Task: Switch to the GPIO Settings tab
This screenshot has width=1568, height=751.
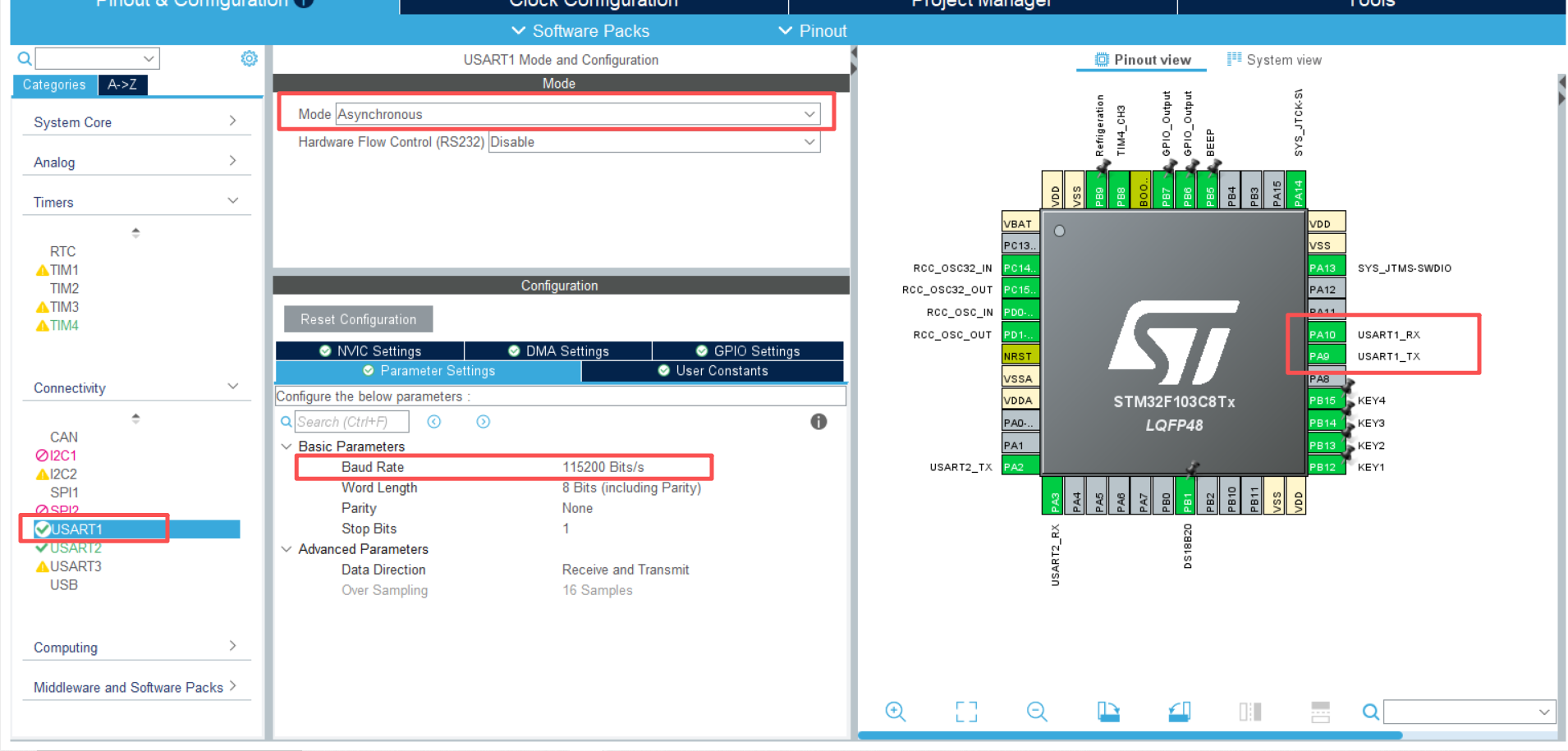Action: coord(747,350)
